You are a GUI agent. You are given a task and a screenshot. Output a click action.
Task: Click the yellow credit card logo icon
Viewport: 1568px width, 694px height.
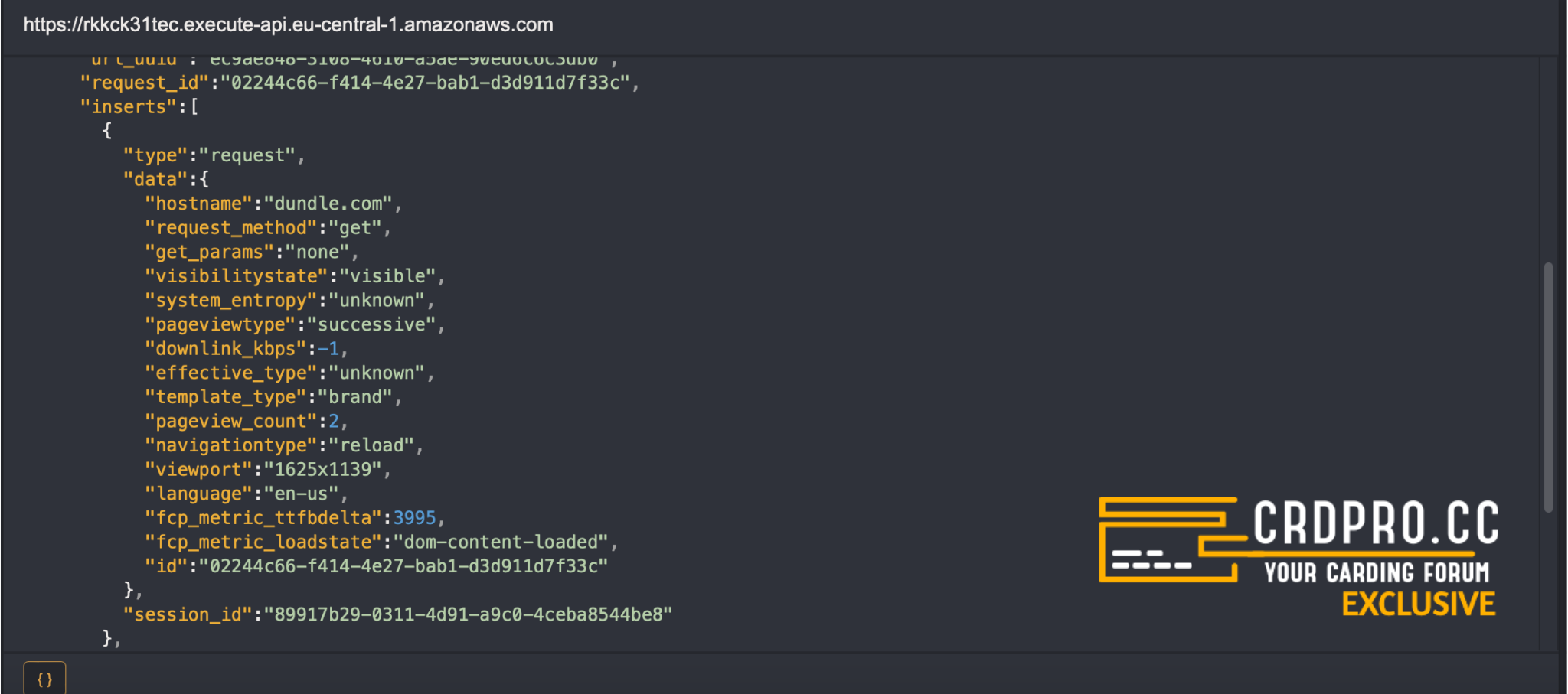(x=1168, y=539)
